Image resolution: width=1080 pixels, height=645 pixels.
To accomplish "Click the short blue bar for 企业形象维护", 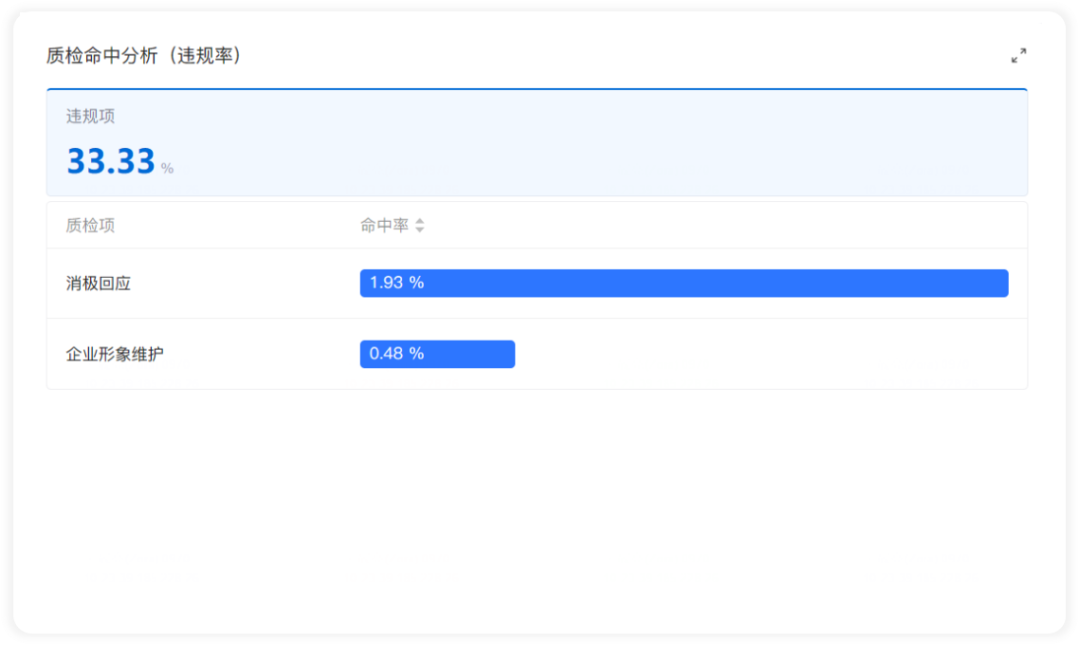I will 437,354.
